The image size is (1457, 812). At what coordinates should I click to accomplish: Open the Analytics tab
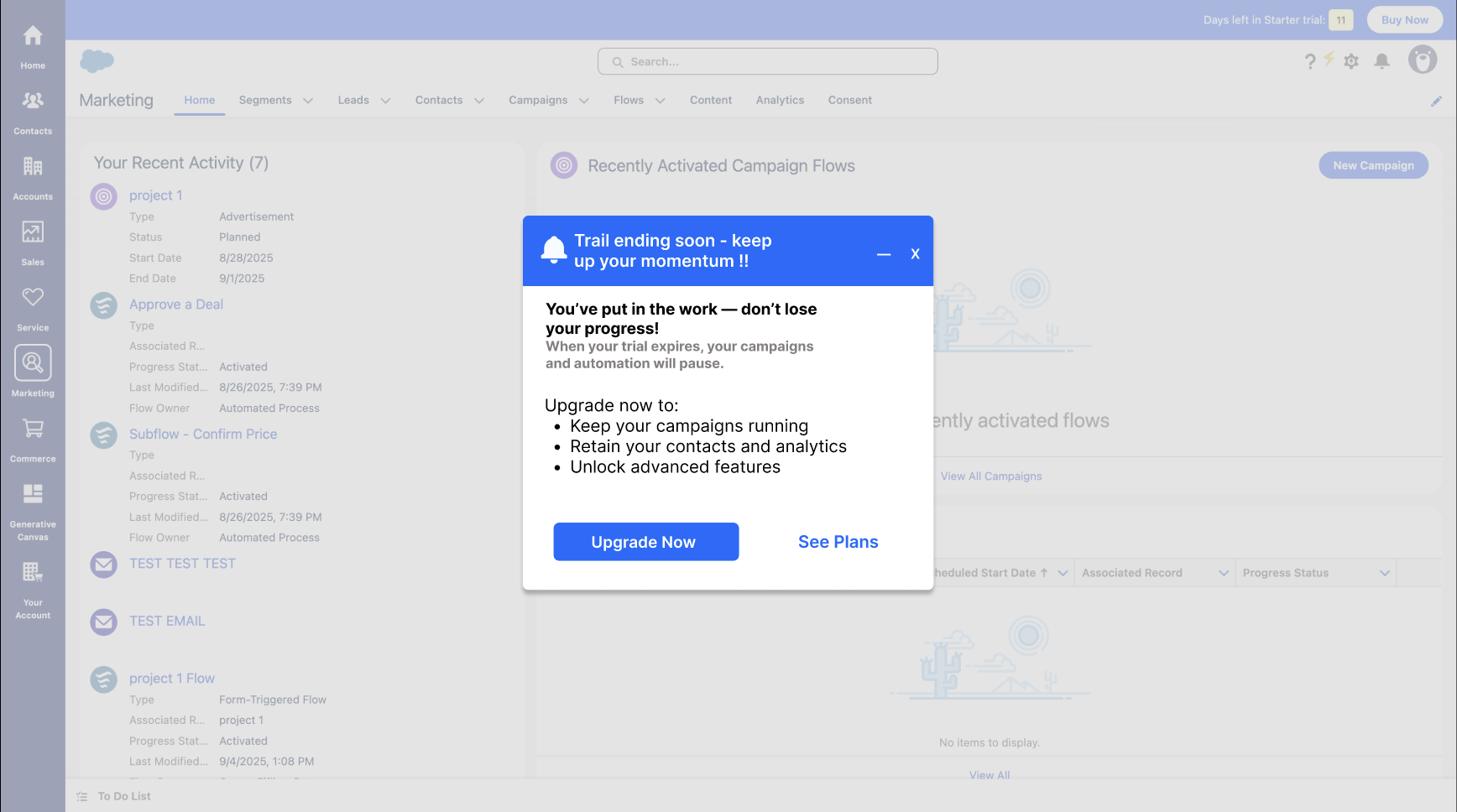780,100
